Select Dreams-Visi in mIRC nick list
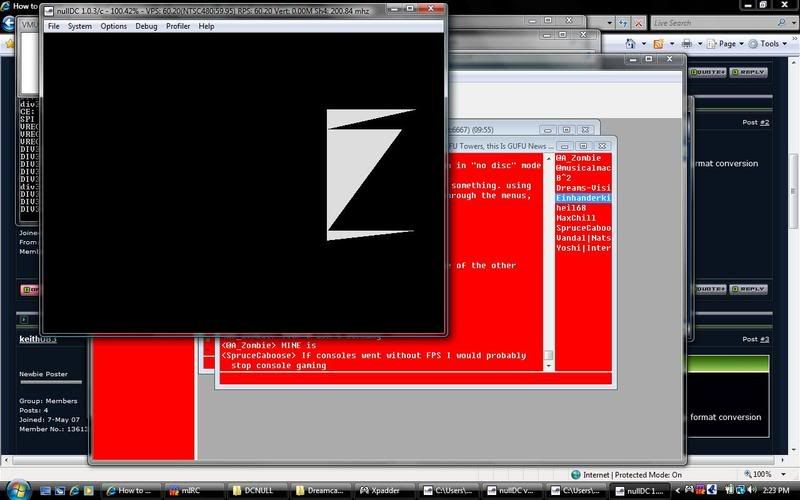The width and height of the screenshot is (800, 500). pos(583,188)
